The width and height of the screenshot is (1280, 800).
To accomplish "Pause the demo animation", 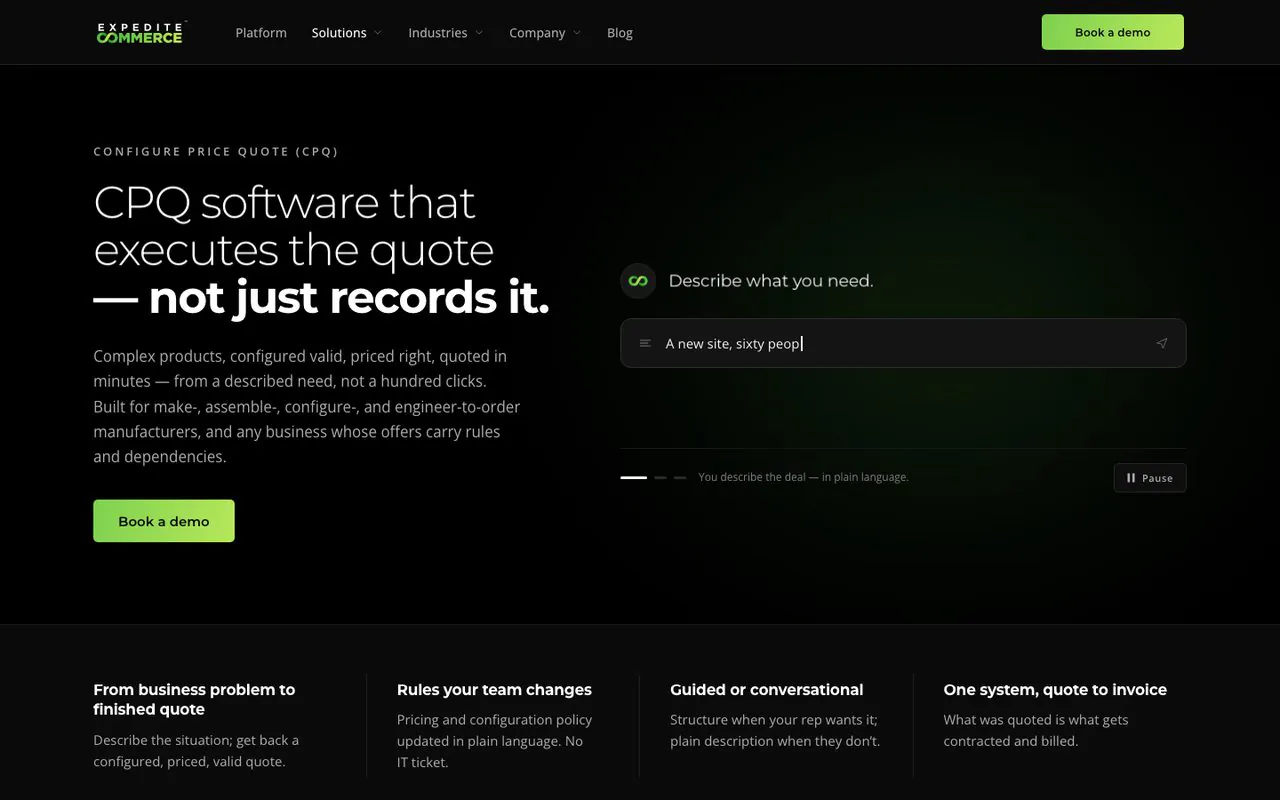I will [x=1150, y=478].
